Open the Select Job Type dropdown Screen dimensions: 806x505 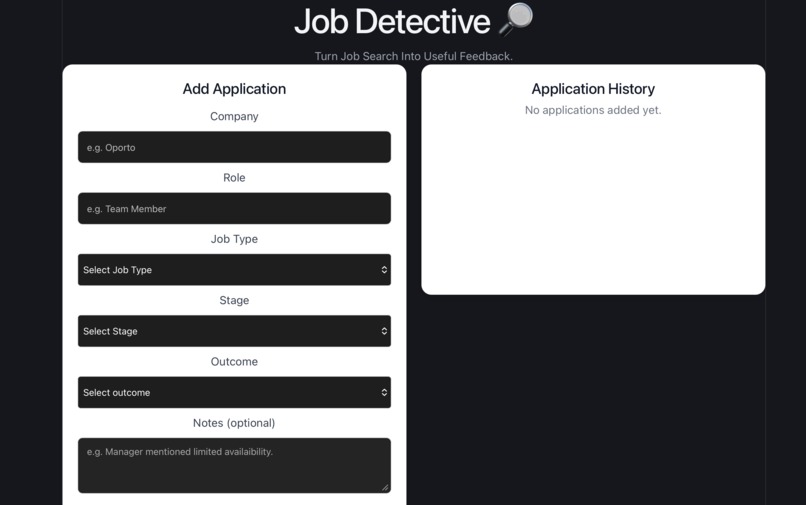234,269
